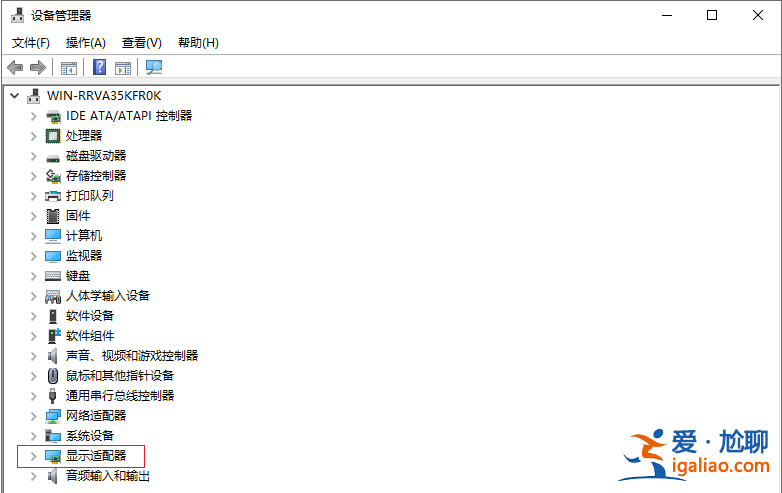Expand the 网络适配器 node arrow

pos(33,416)
